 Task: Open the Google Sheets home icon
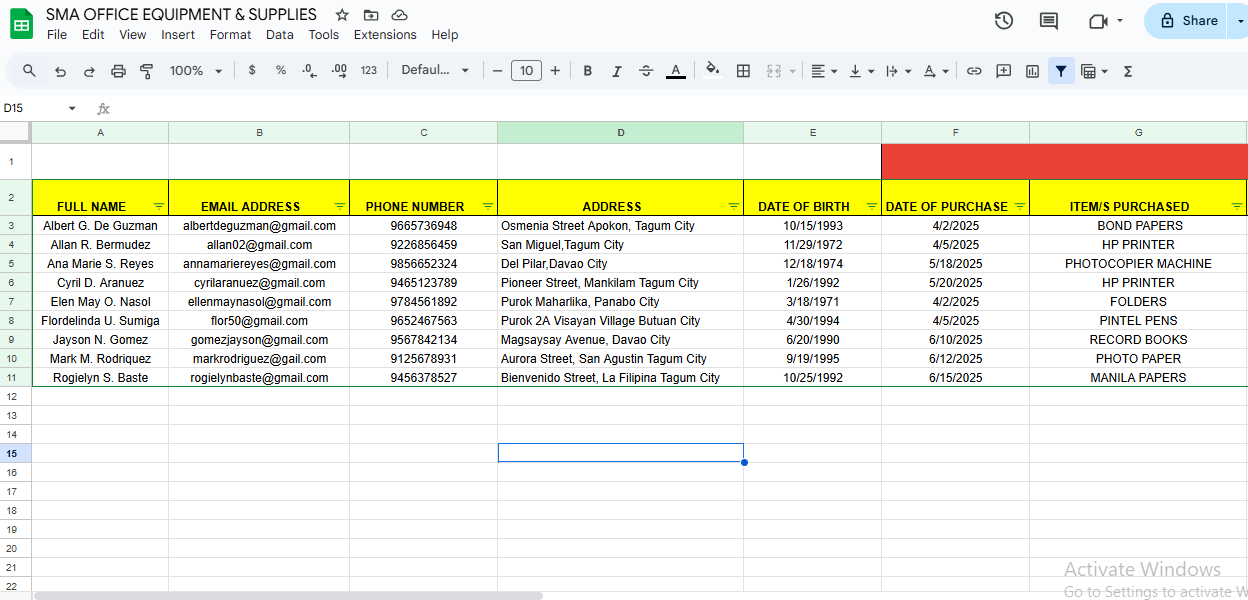click(x=22, y=23)
